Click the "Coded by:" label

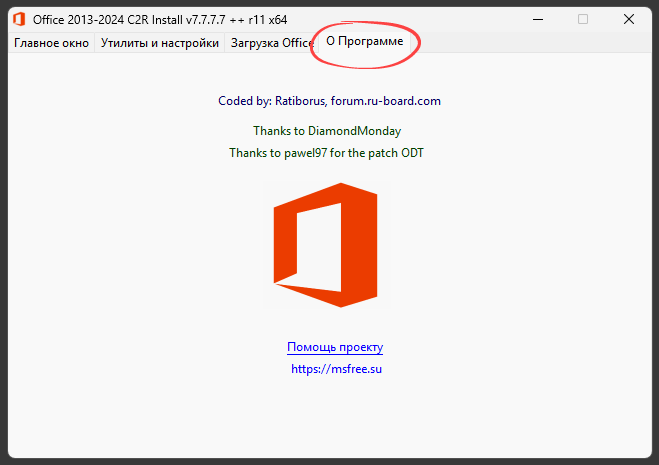(244, 101)
